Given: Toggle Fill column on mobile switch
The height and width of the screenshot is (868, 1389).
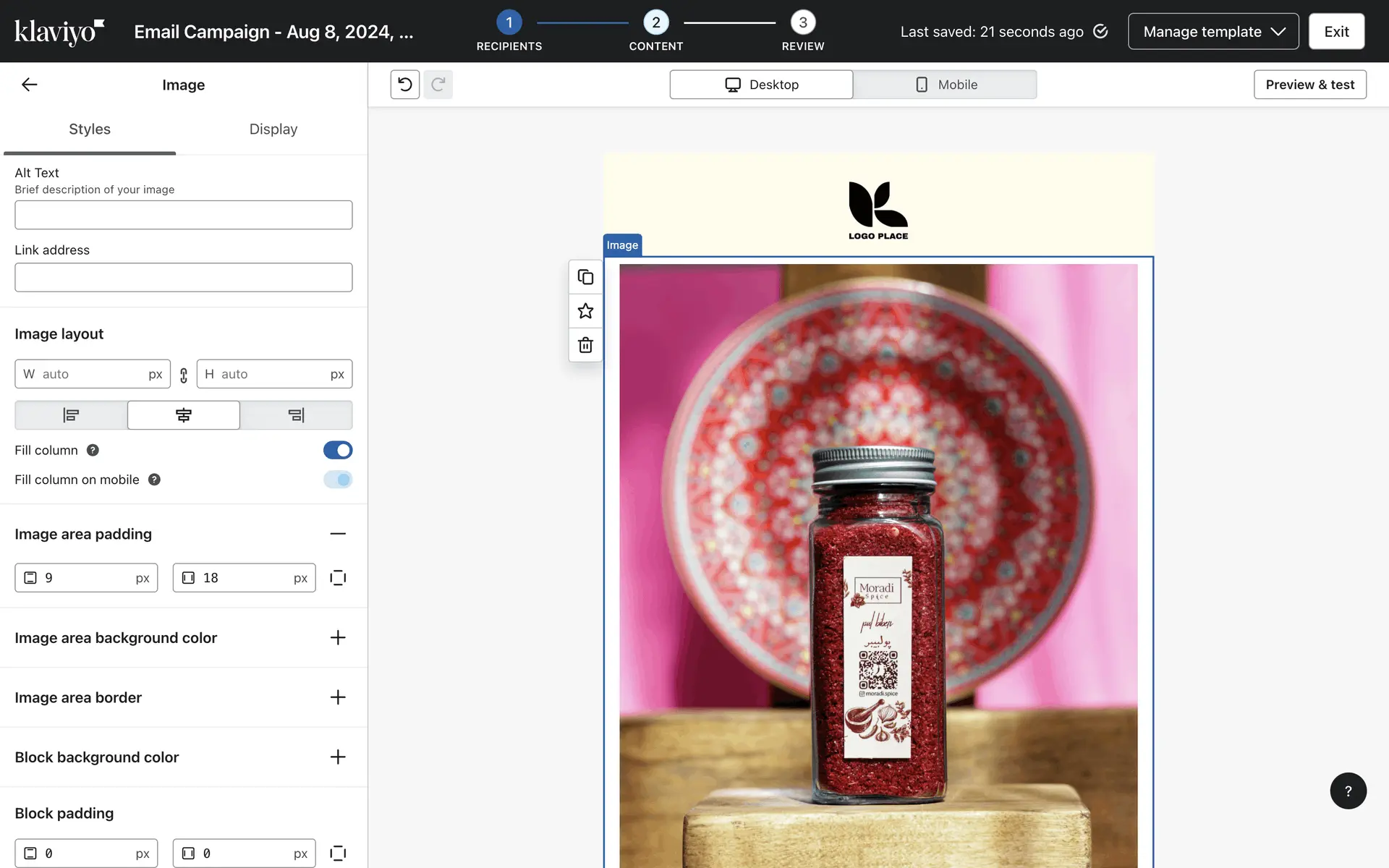Looking at the screenshot, I should coord(338,480).
